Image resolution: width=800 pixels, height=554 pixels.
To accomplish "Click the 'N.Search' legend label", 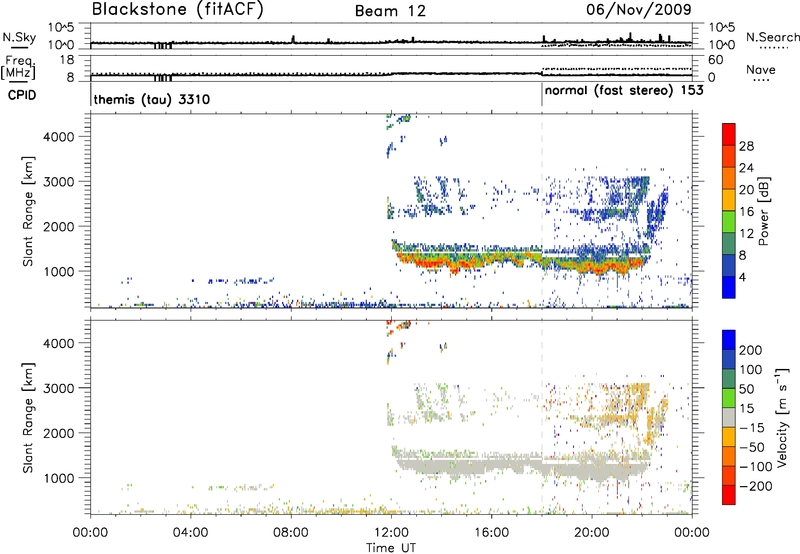I will click(x=773, y=37).
